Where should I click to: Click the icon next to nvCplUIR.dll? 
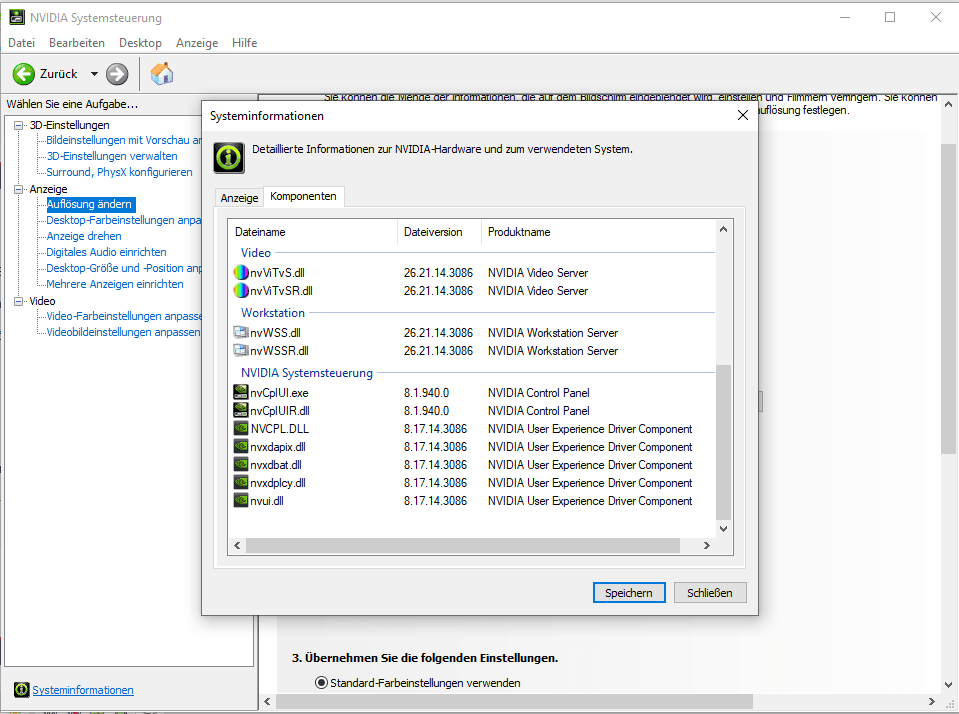click(x=241, y=410)
